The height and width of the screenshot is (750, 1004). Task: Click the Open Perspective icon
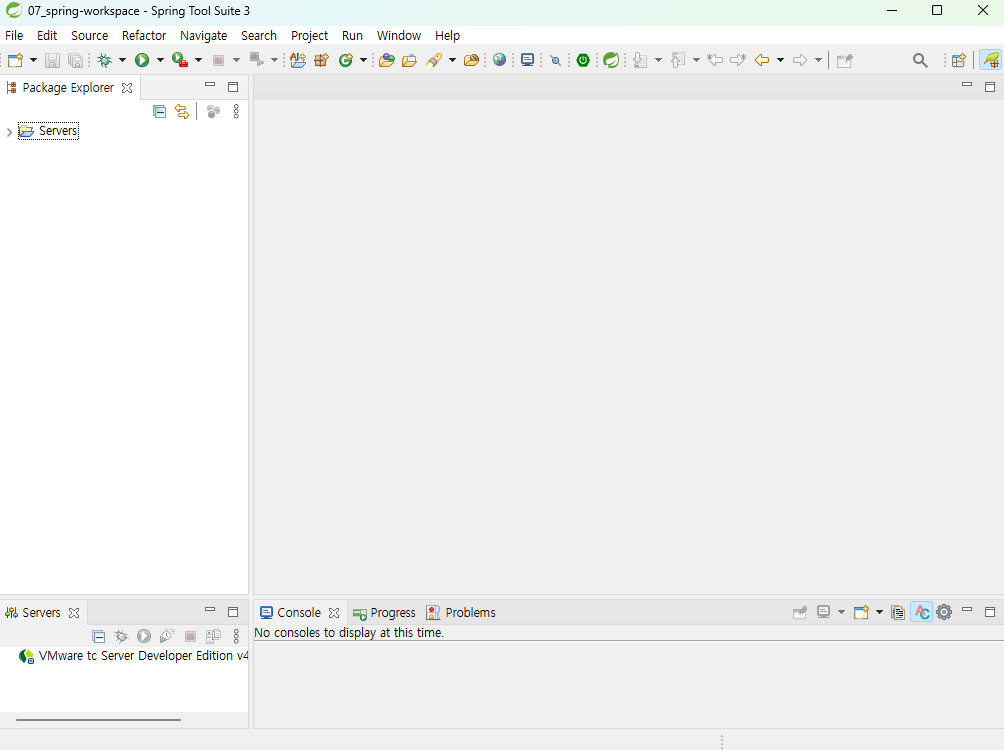(x=959, y=60)
